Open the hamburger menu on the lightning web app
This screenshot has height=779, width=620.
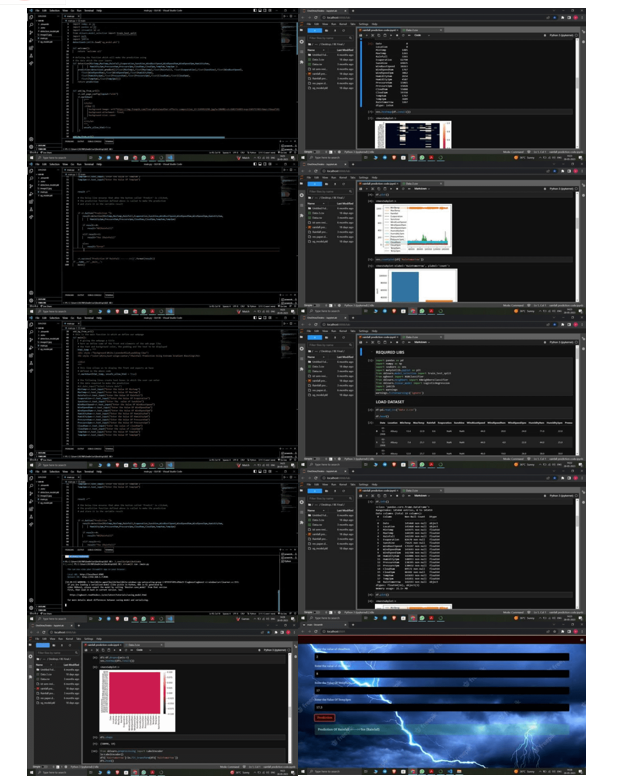click(582, 640)
